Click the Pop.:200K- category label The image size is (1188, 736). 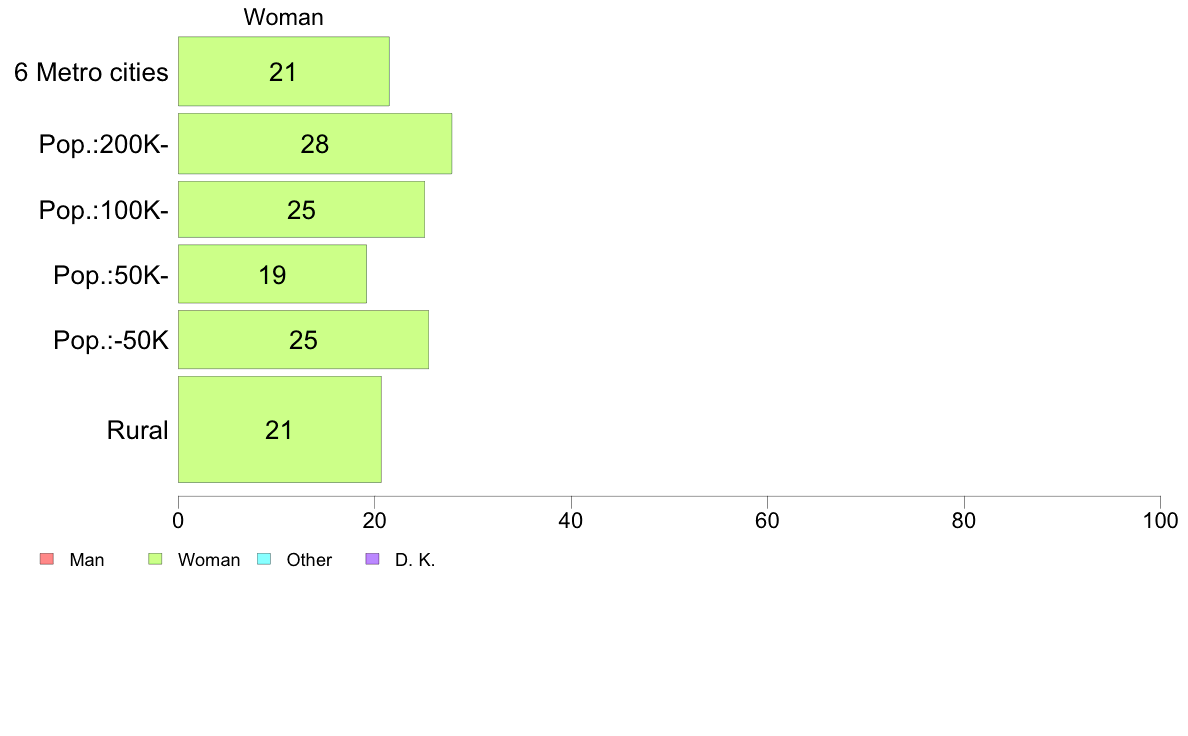pos(104,144)
